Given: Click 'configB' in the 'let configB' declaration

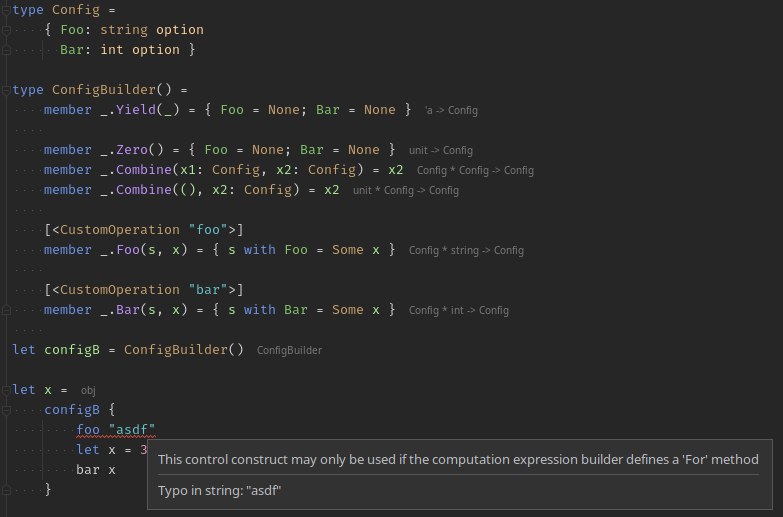Looking at the screenshot, I should point(72,350).
